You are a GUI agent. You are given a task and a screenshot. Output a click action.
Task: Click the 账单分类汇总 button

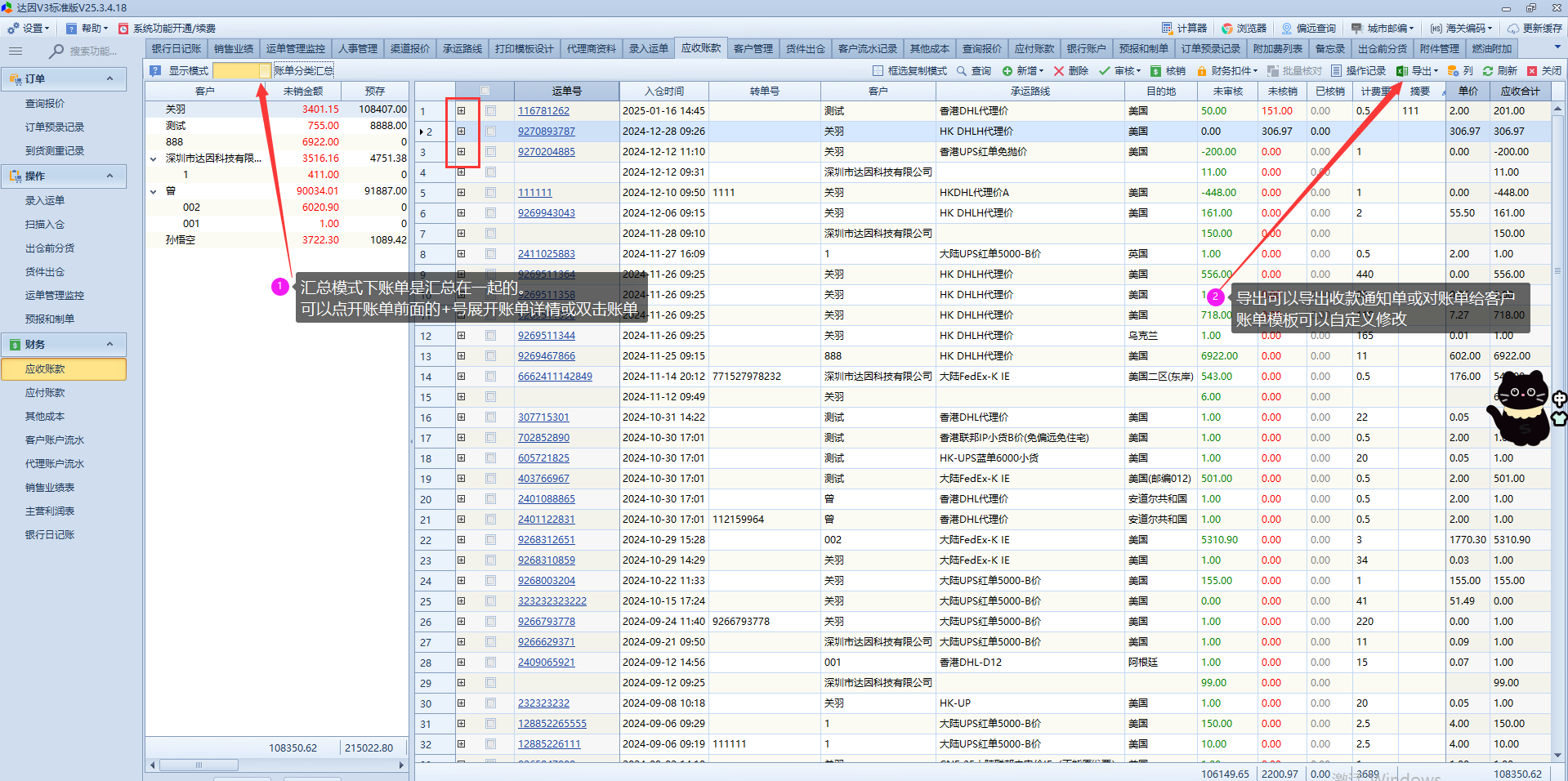pos(303,71)
